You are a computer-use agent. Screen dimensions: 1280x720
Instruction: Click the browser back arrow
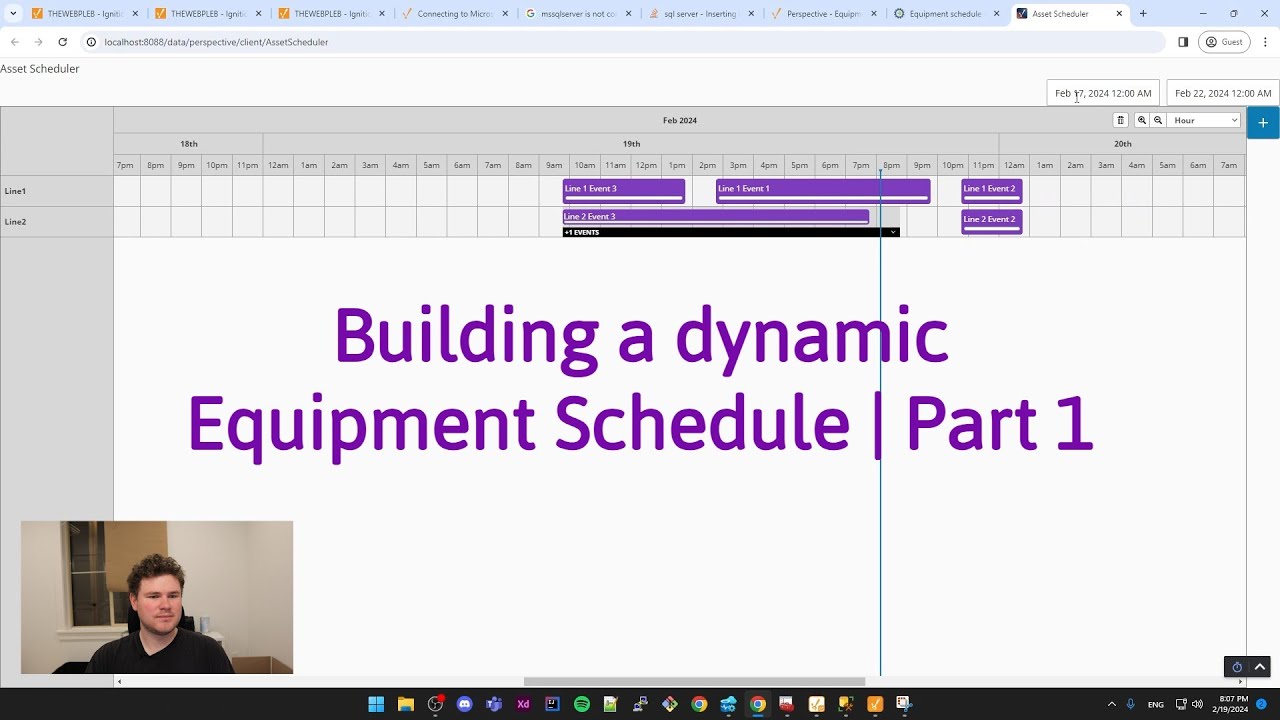15,42
